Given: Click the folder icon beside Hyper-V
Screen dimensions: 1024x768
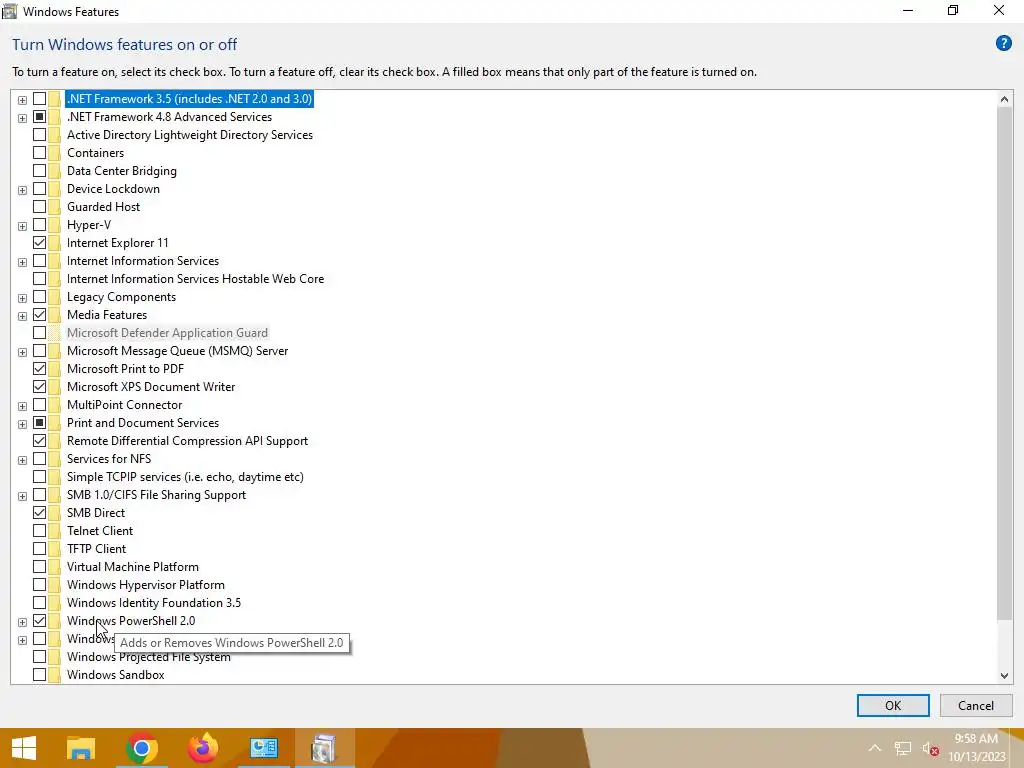Looking at the screenshot, I should tap(55, 225).
